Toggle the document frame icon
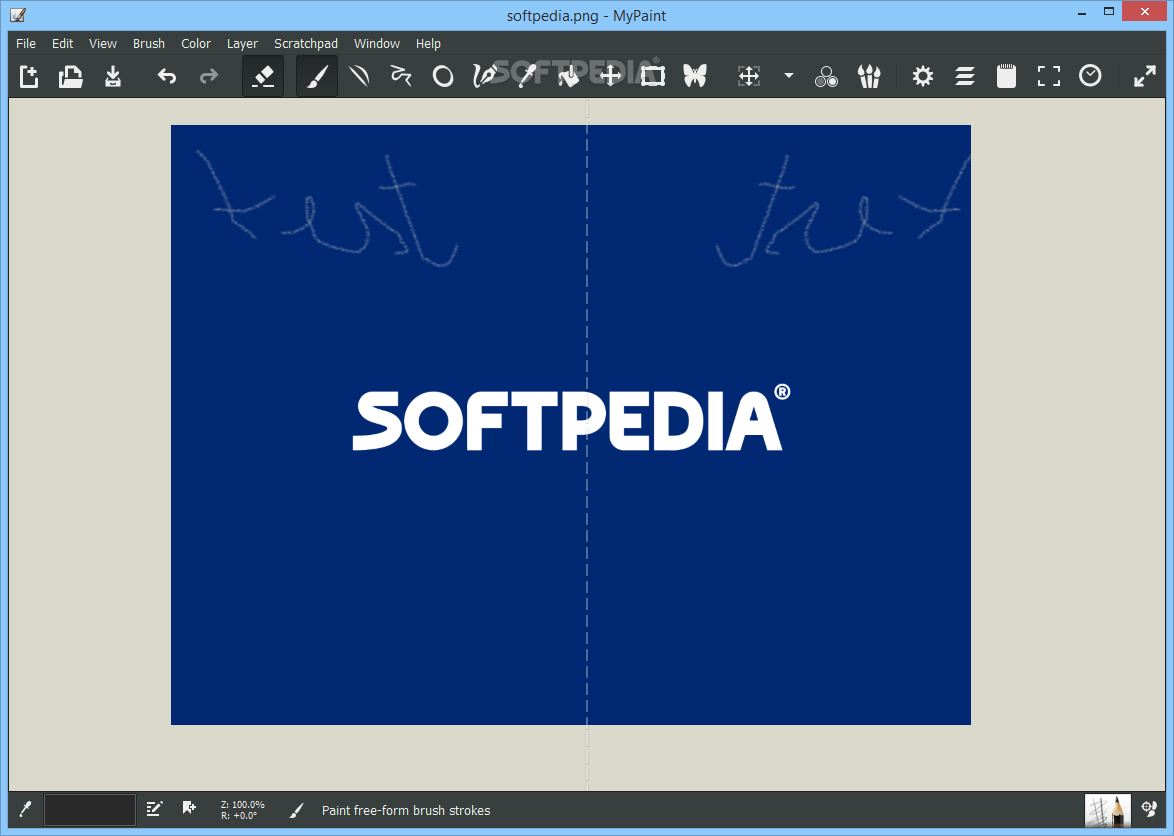 [x=1049, y=76]
